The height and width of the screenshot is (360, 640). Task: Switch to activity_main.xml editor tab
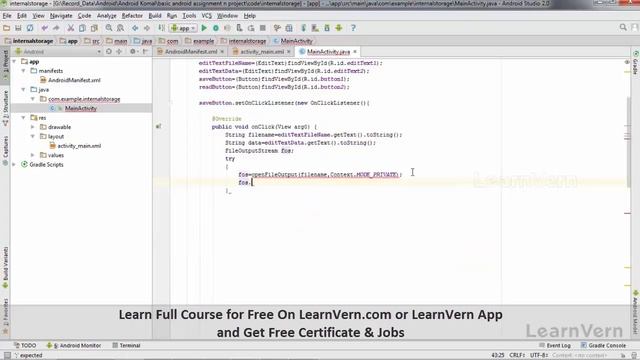tap(262, 52)
